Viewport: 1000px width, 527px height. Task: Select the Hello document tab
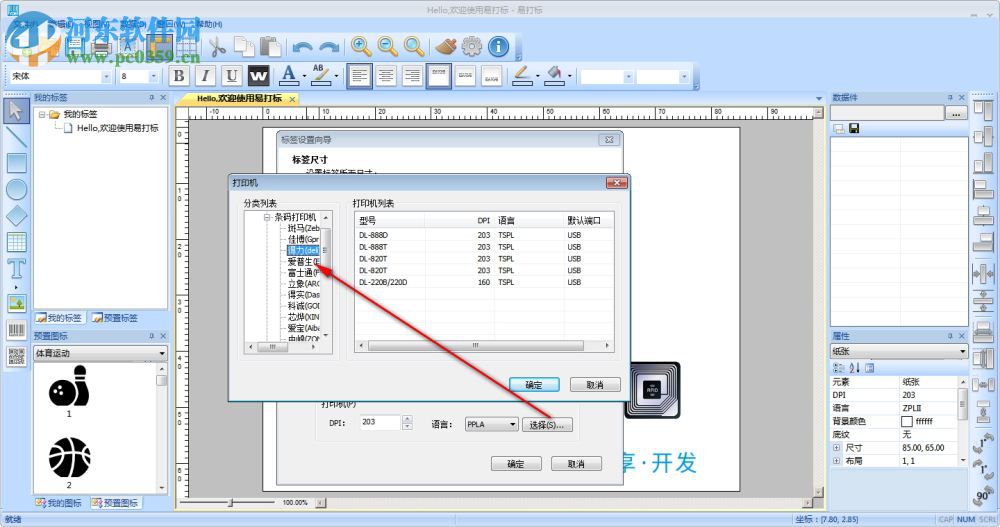click(239, 99)
